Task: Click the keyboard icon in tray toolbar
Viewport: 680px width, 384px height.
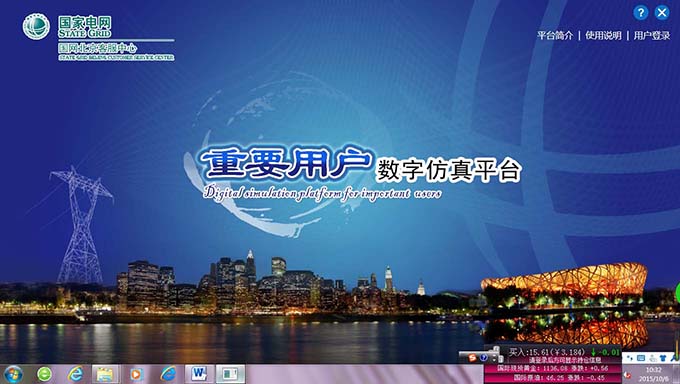Action: [x=641, y=358]
